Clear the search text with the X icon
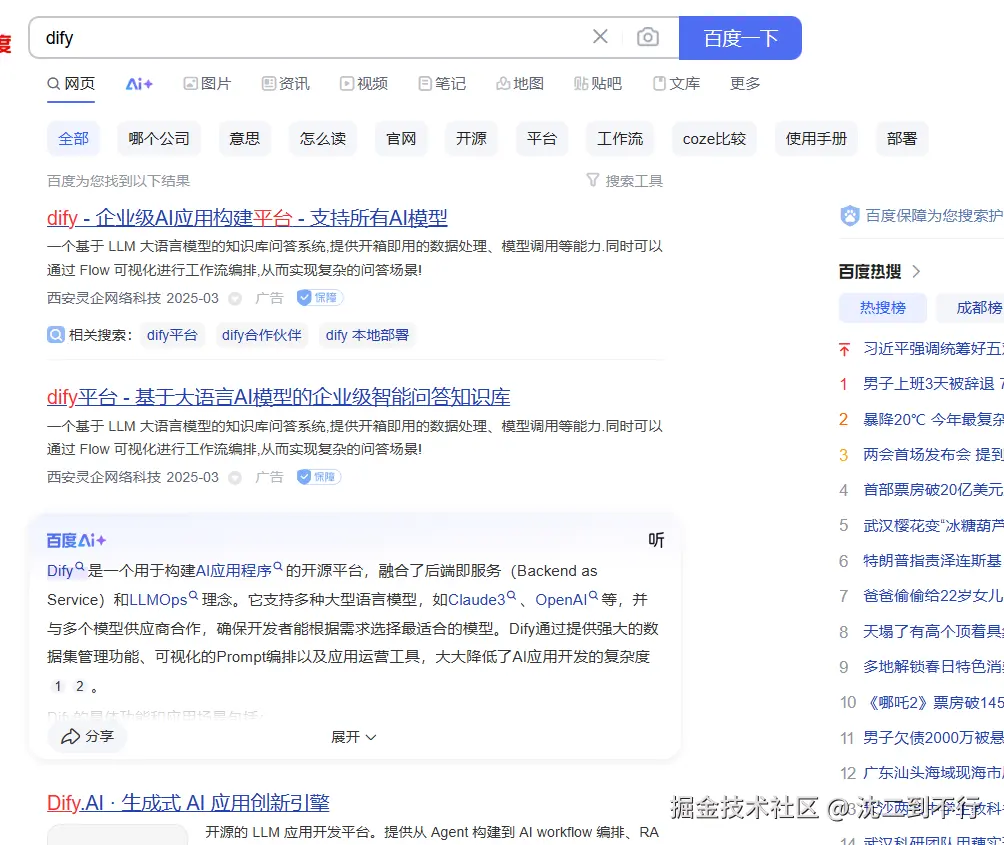This screenshot has height=845, width=1004. click(x=599, y=37)
